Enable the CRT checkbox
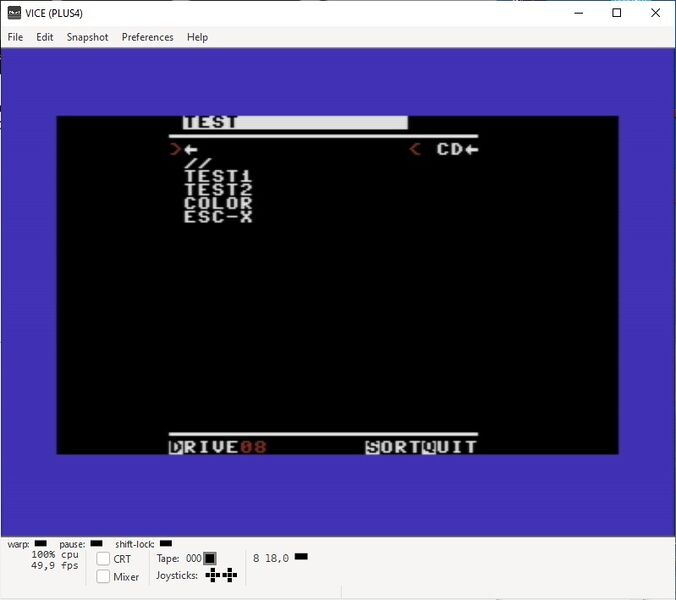 (x=103, y=559)
